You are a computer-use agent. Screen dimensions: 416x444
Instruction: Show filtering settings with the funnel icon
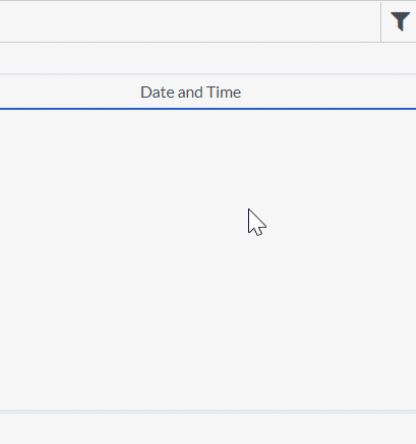(400, 21)
